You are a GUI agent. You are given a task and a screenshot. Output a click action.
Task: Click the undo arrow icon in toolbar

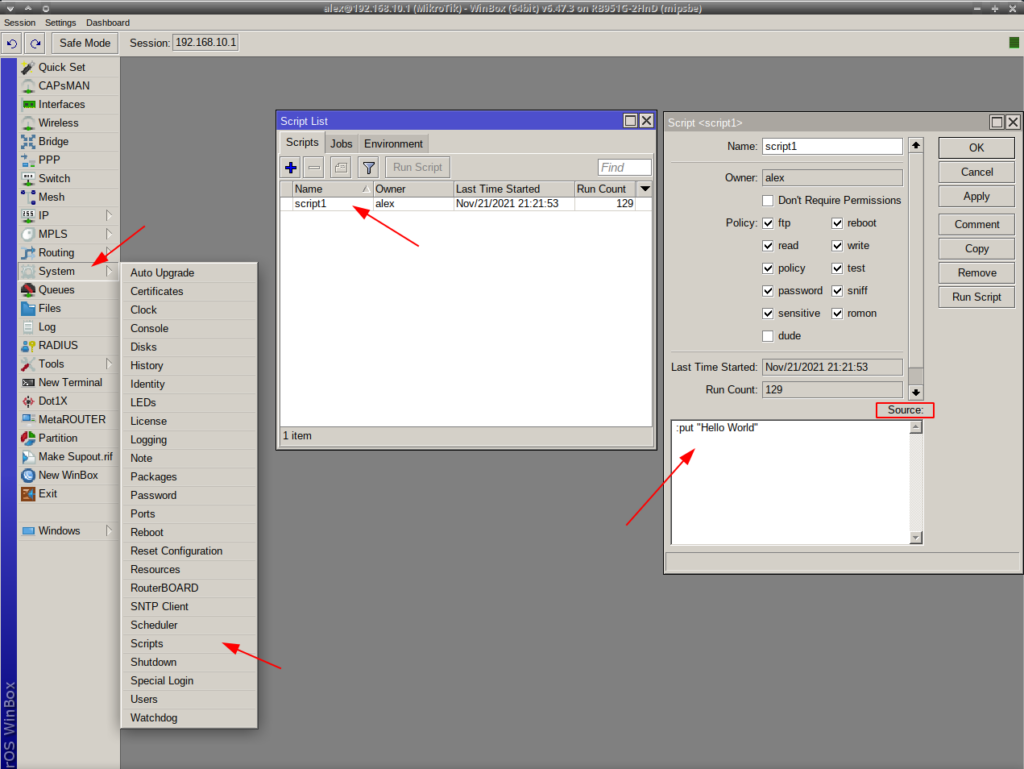pos(12,43)
